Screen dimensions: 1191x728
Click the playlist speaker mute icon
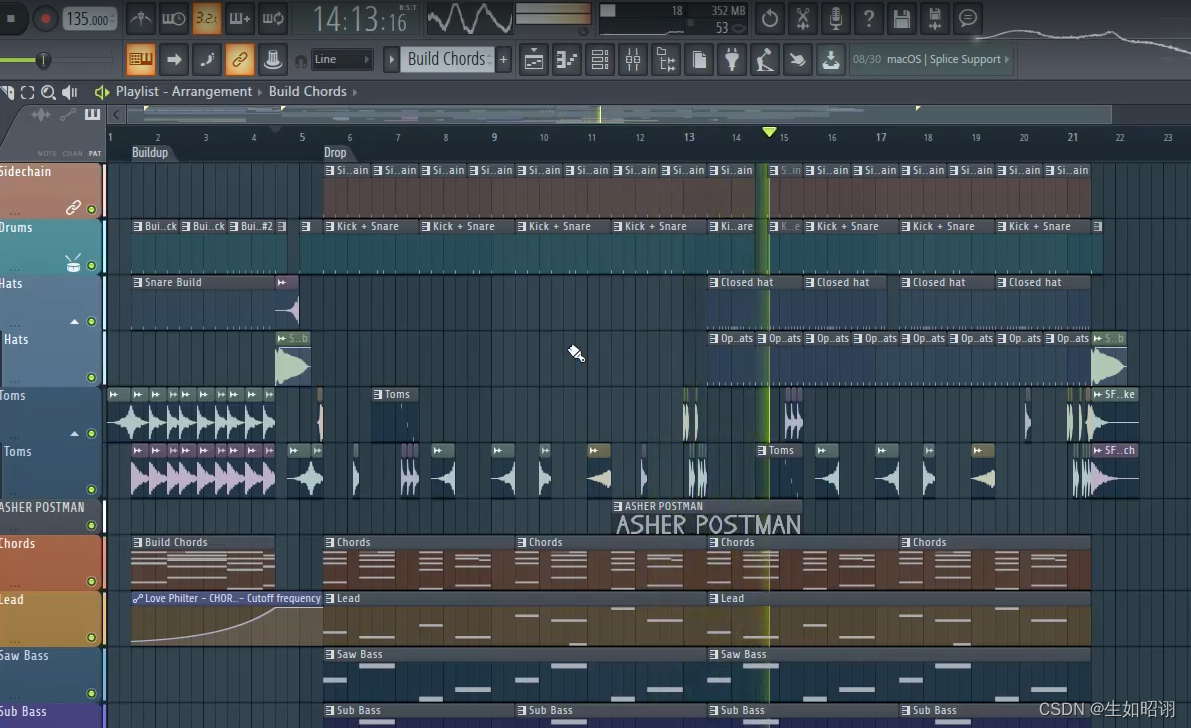tap(70, 92)
